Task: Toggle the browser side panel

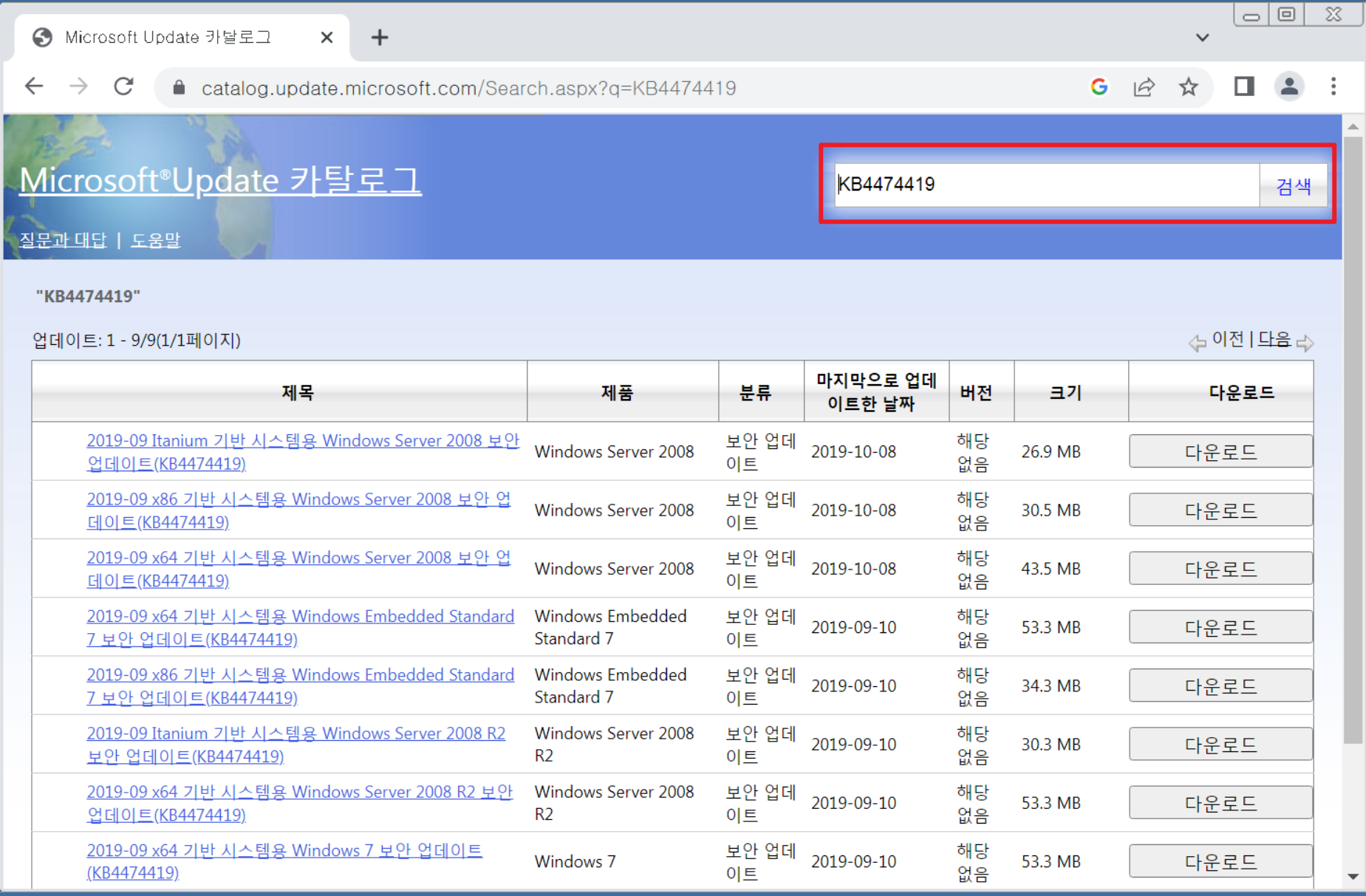Action: tap(1244, 87)
